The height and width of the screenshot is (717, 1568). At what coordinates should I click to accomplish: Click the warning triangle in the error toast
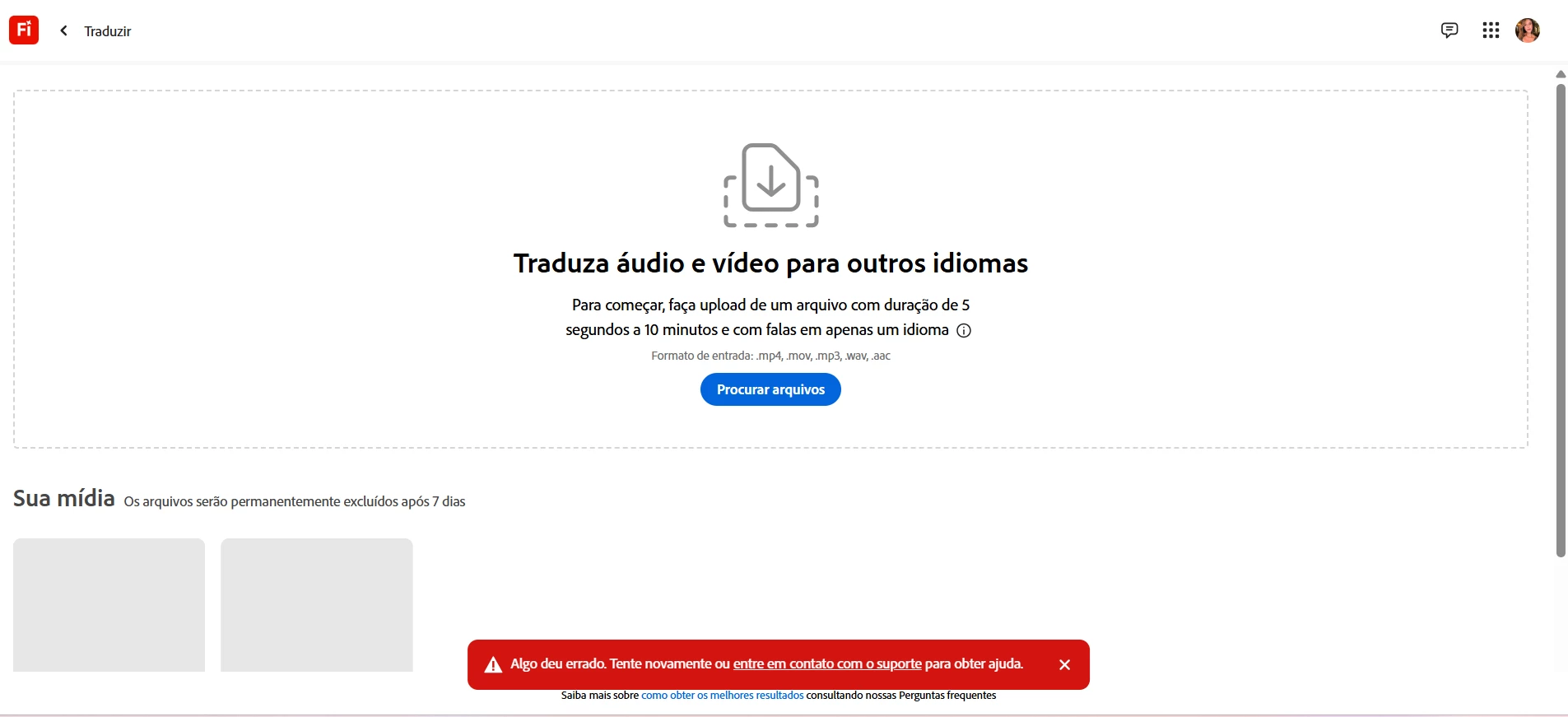pyautogui.click(x=493, y=665)
